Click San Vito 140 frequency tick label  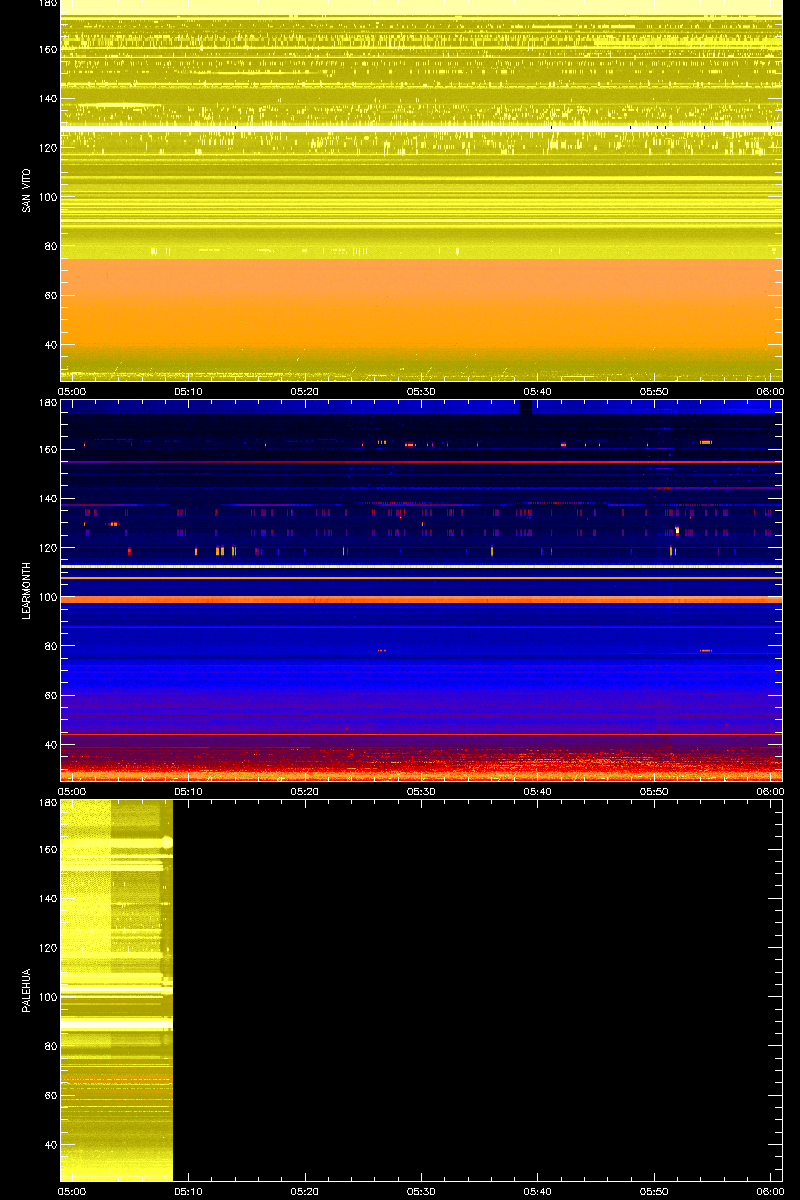[x=47, y=99]
